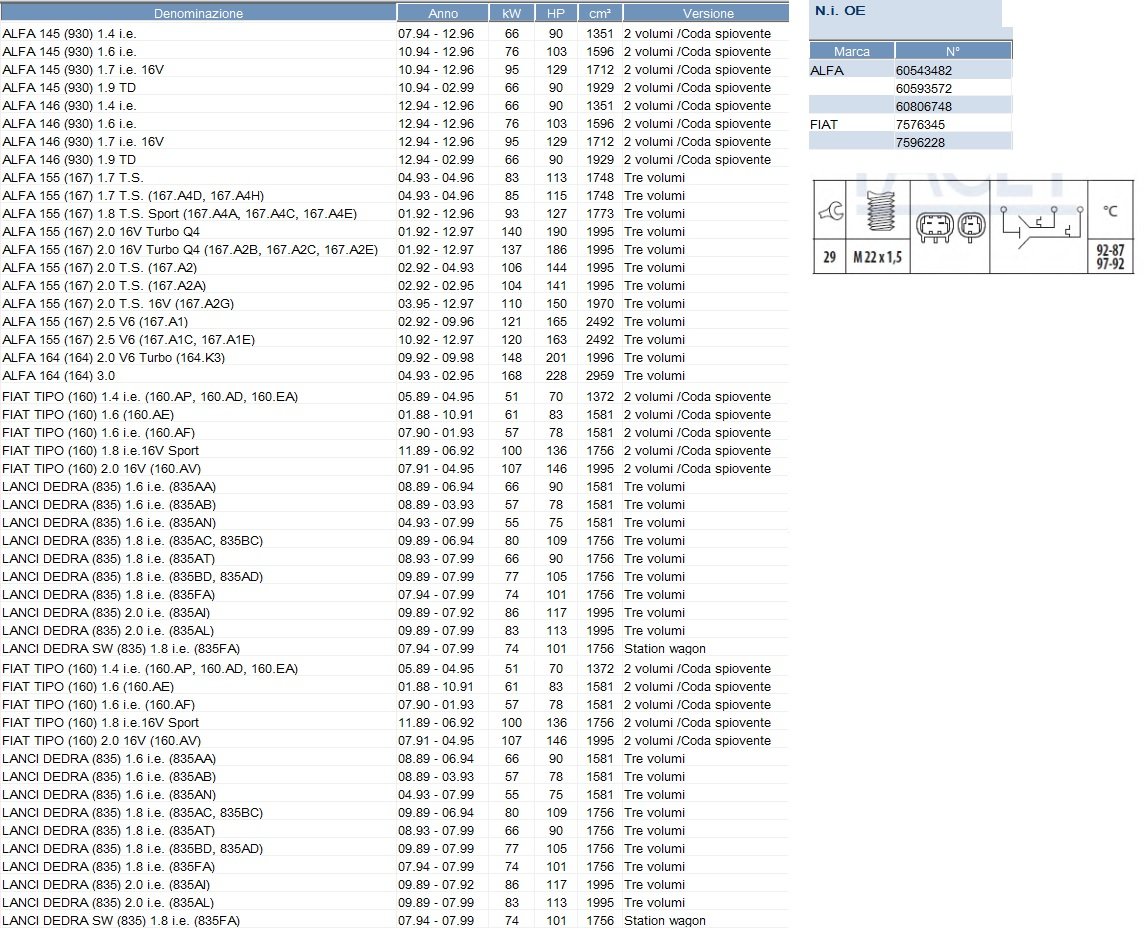Select row ALFA 146 (930) 1.9 TD
Viewport: 1145px width, 935px height.
[x=394, y=159]
